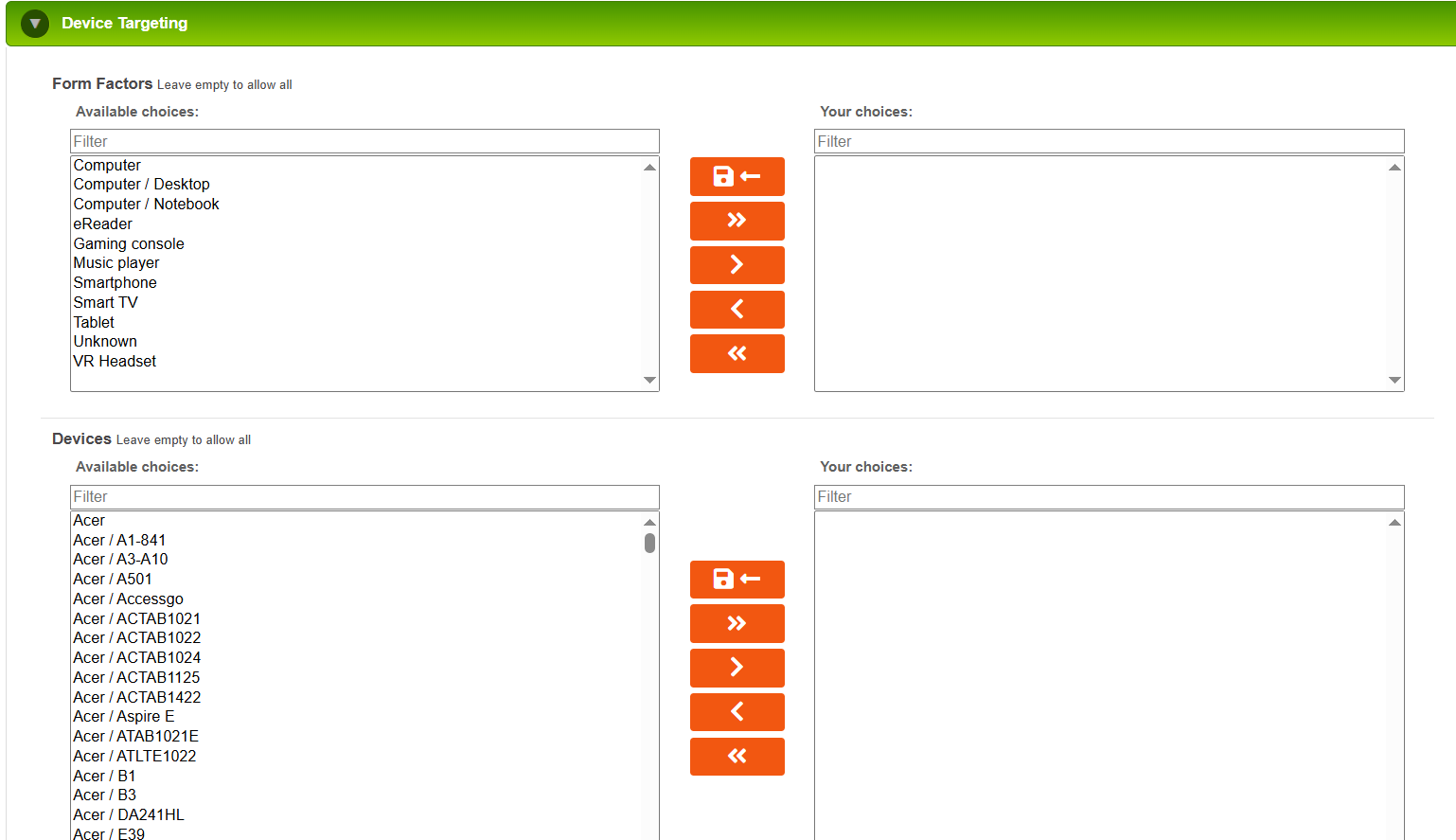Remove selected Form Factor with left chevron
Viewport: 1456px width, 840px height.
(x=737, y=310)
